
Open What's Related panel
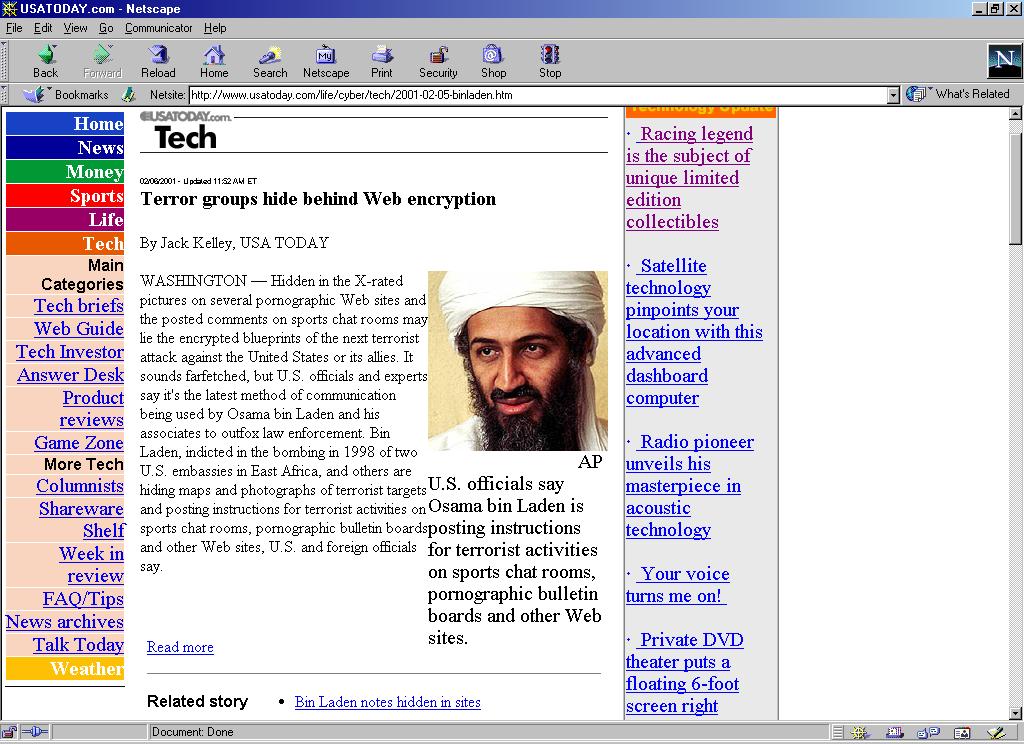(958, 94)
